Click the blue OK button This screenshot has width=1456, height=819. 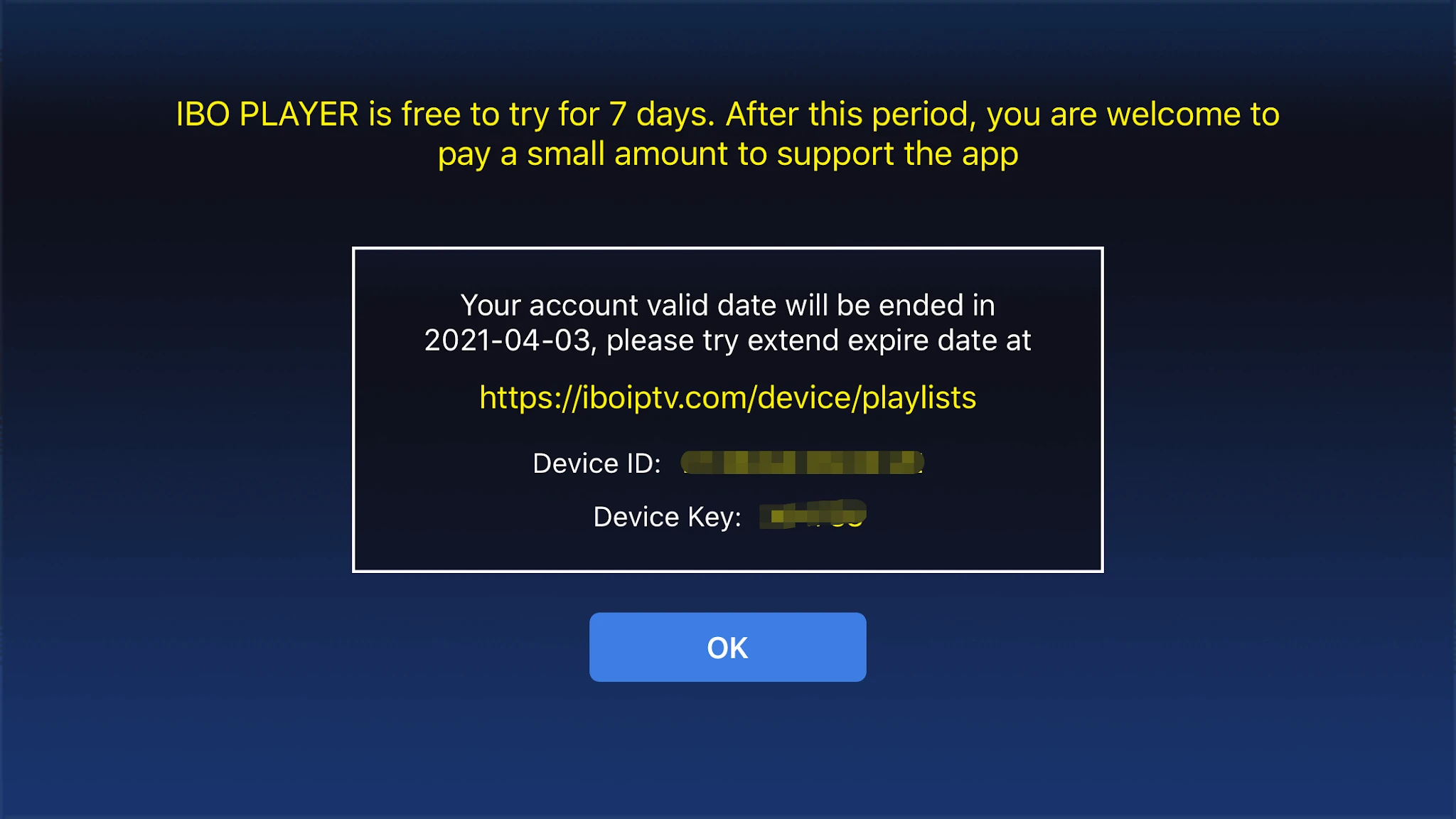click(x=727, y=647)
